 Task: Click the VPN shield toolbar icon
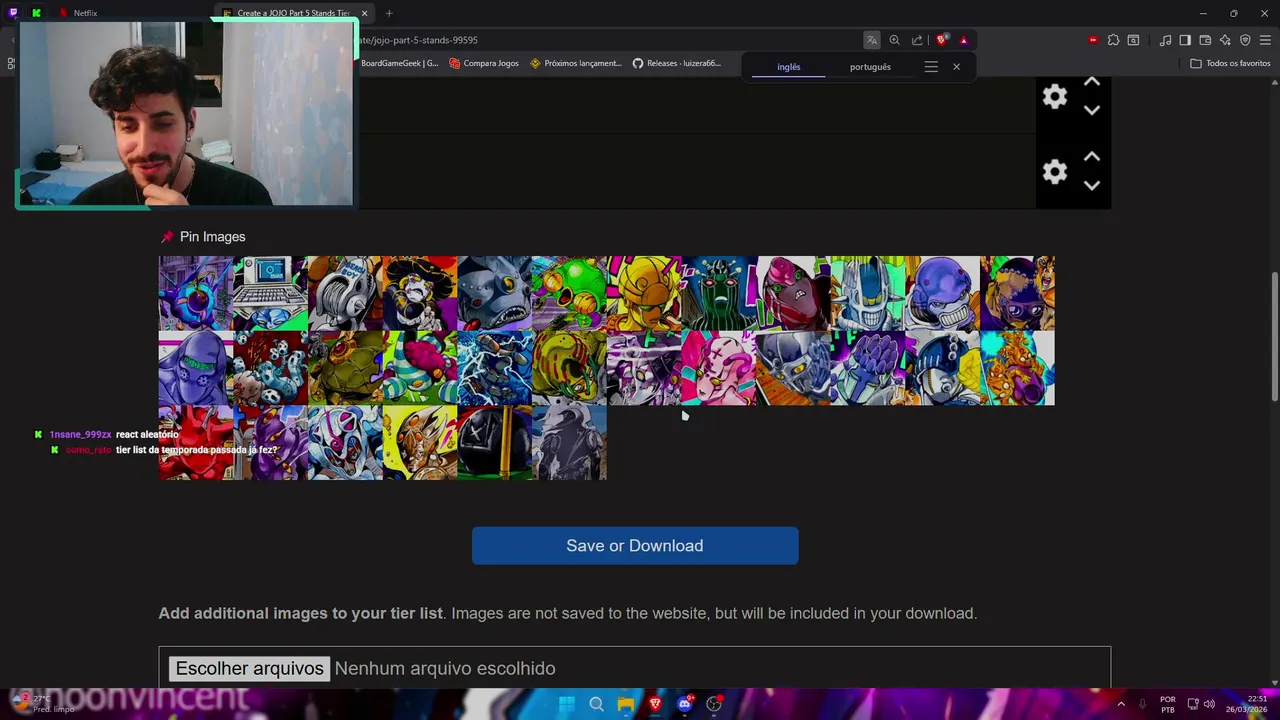(x=1245, y=40)
